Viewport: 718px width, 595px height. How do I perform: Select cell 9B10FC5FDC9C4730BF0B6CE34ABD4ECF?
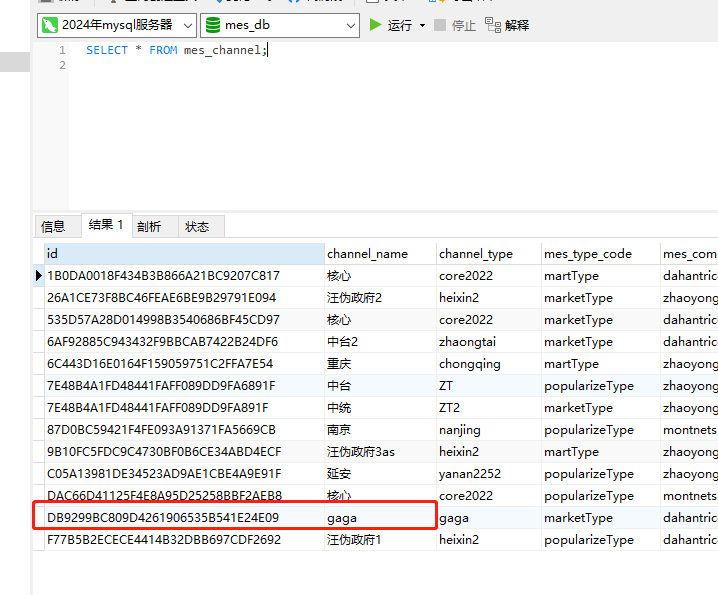(x=185, y=452)
